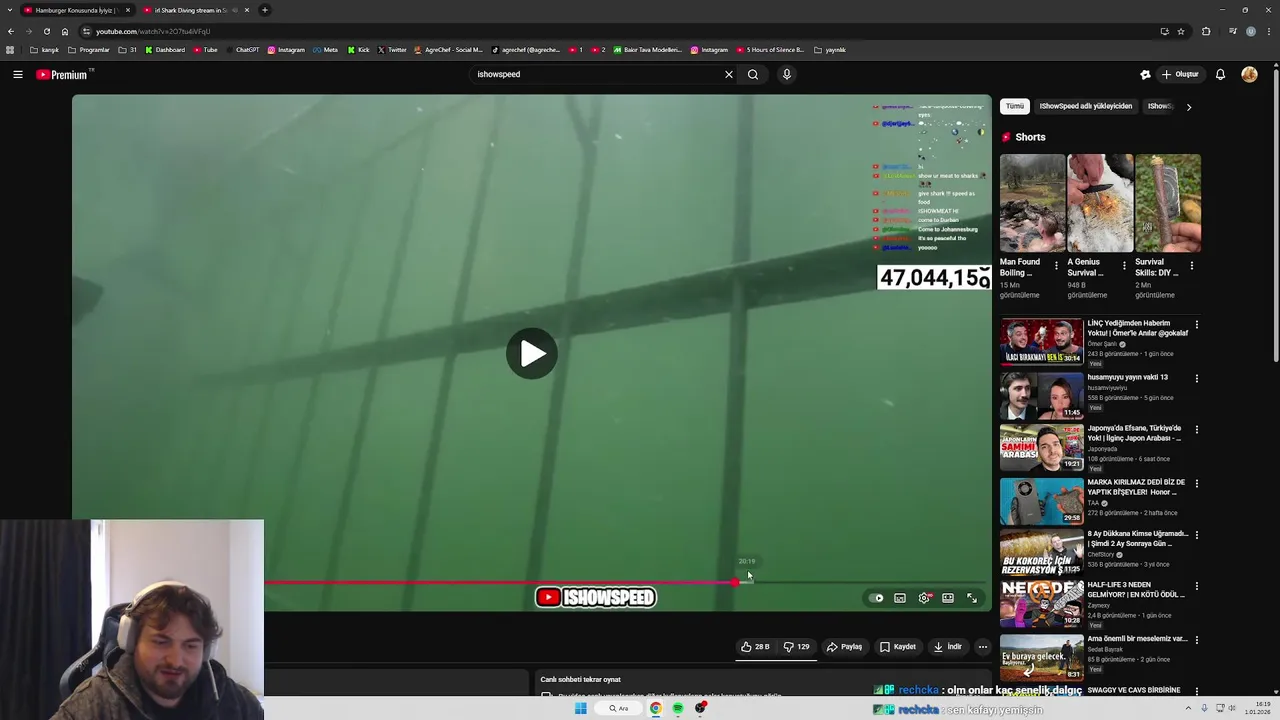
Task: Open options for 'MARKA KIRILMAZ DEDİ' video
Action: point(1197,484)
